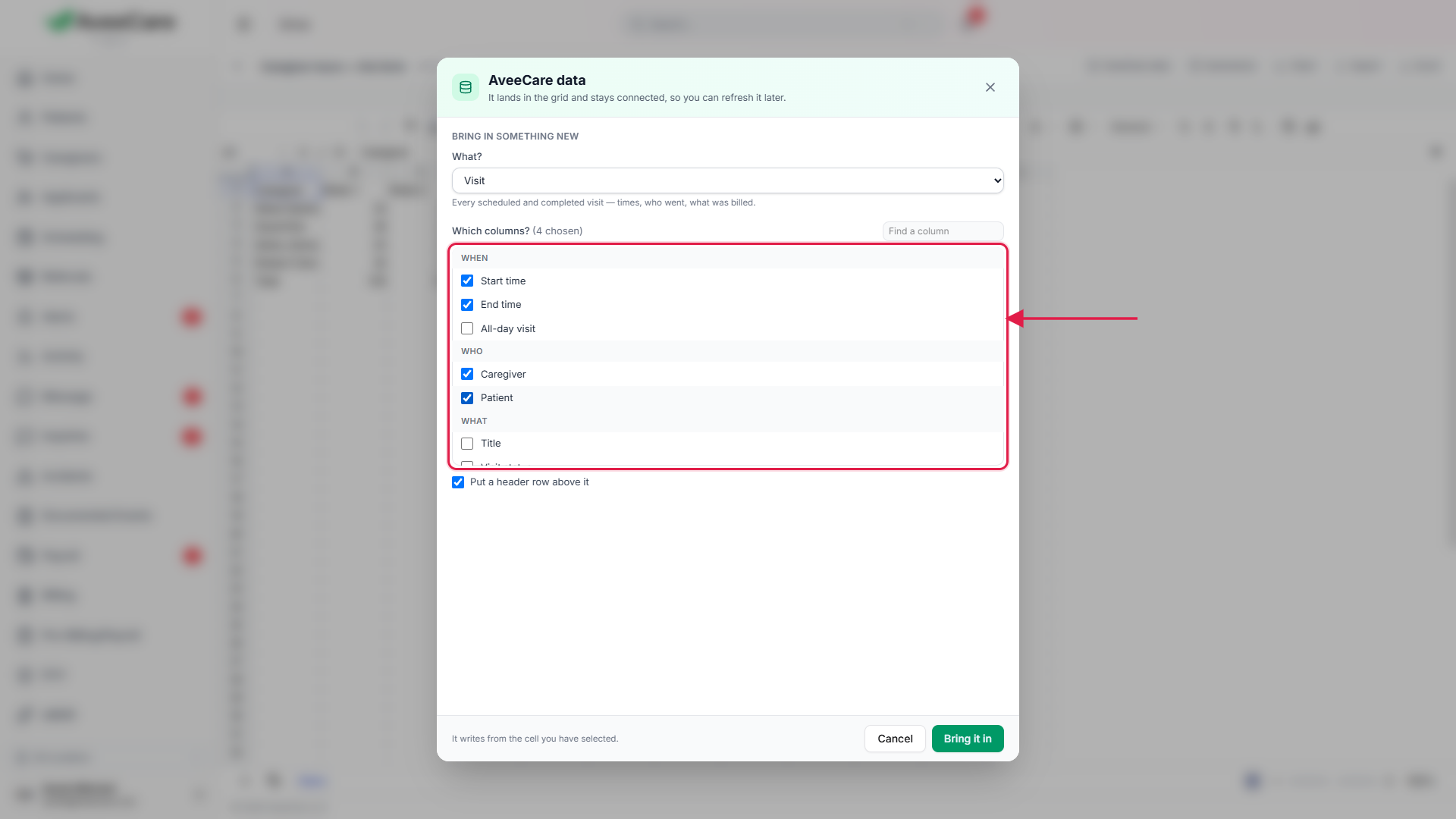
Task: Check the Title column
Action: coord(467,444)
